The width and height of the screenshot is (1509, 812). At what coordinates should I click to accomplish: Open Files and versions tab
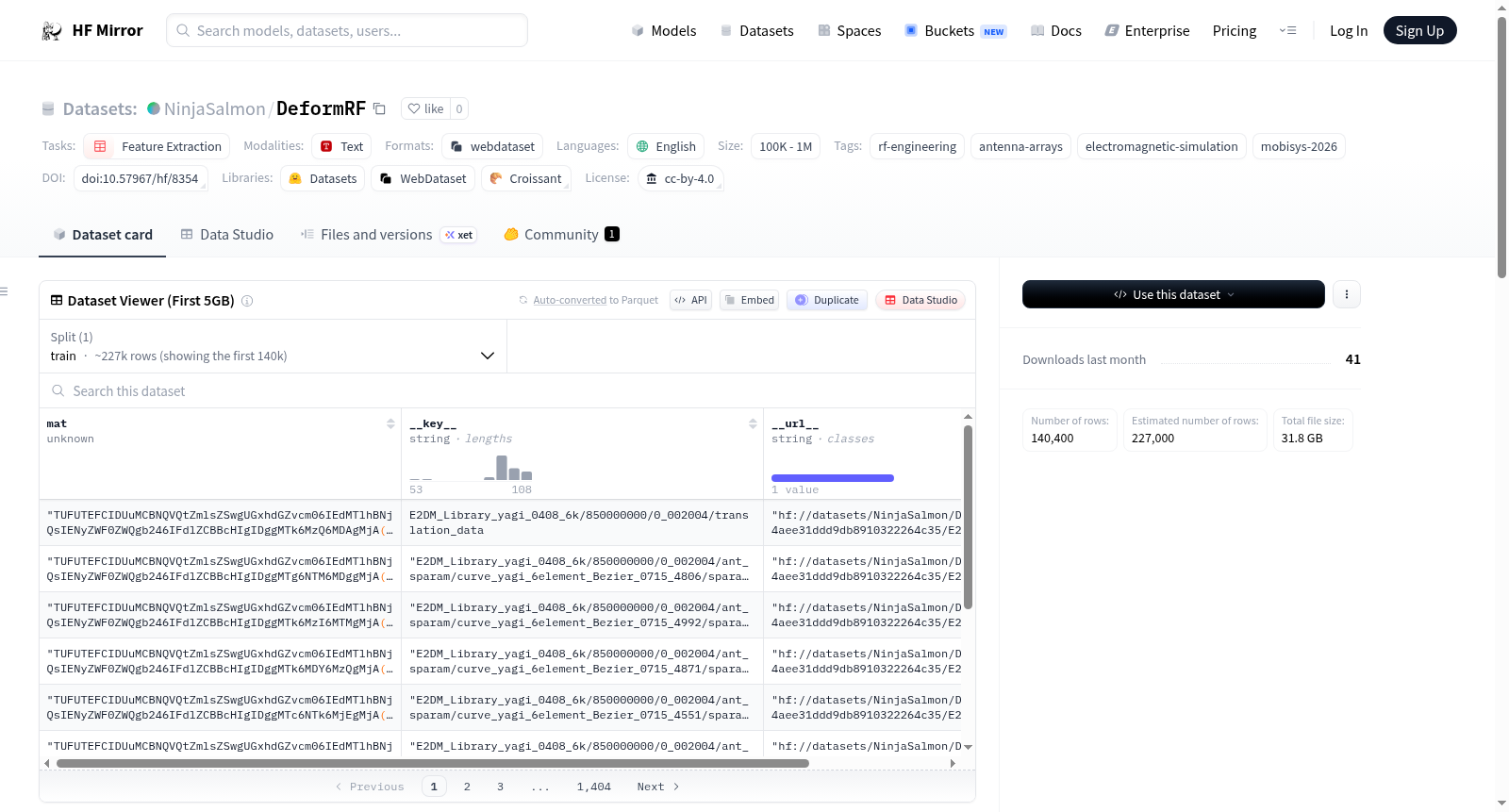click(389, 235)
